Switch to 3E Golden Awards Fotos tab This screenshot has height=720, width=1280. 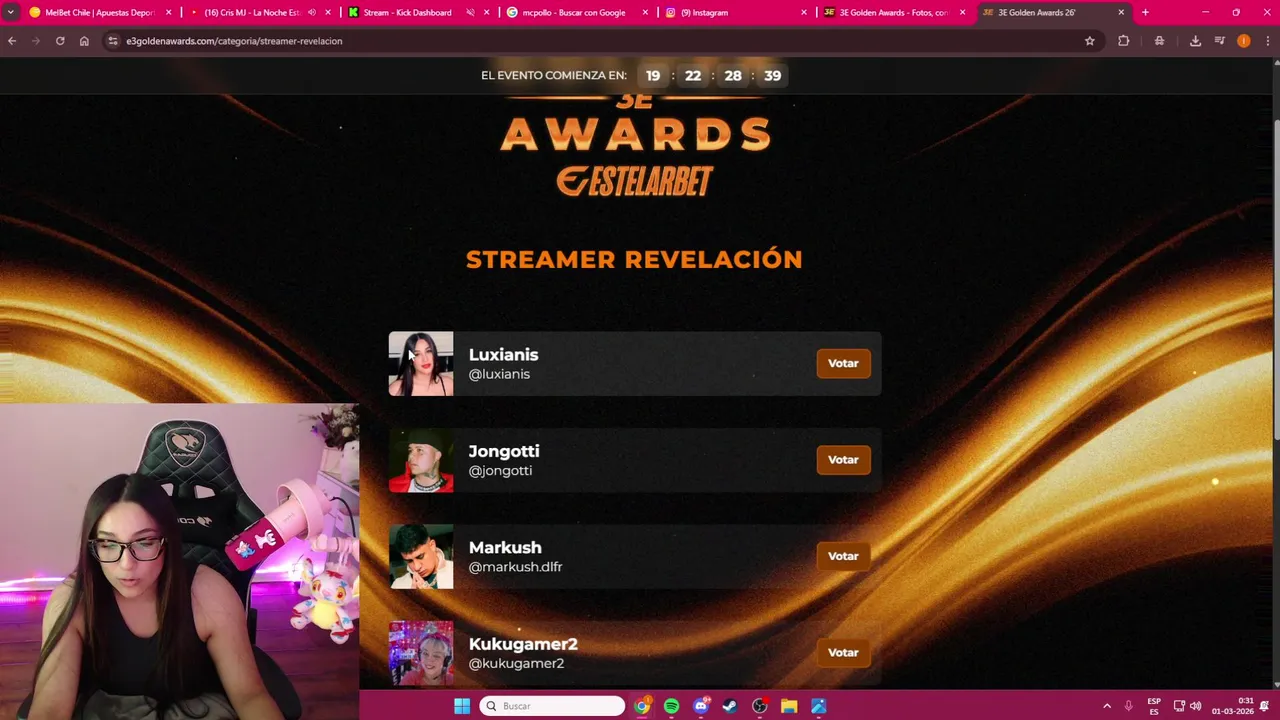tap(893, 13)
